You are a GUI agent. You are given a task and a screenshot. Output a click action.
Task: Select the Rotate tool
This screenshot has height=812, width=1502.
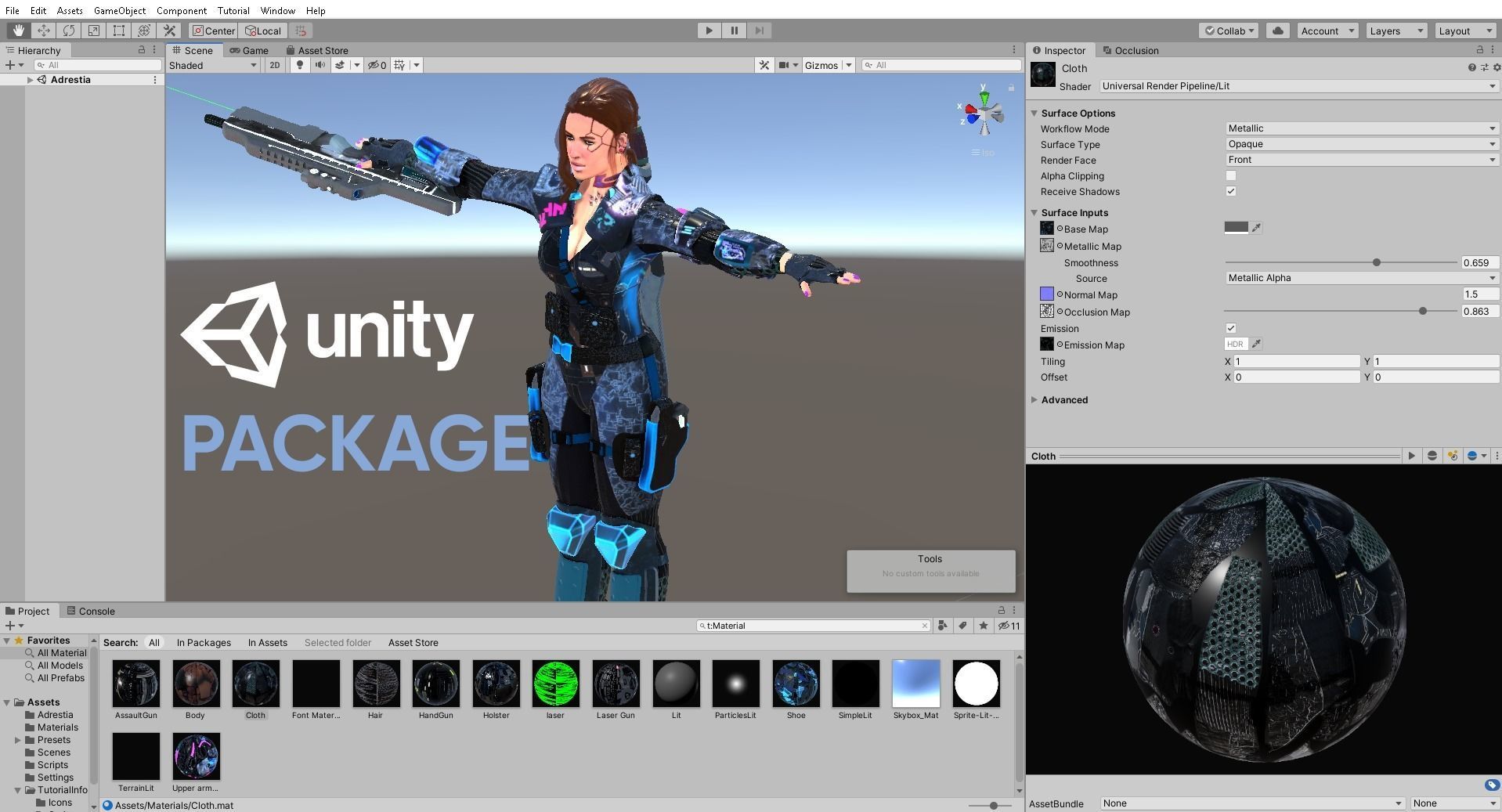pyautogui.click(x=69, y=31)
